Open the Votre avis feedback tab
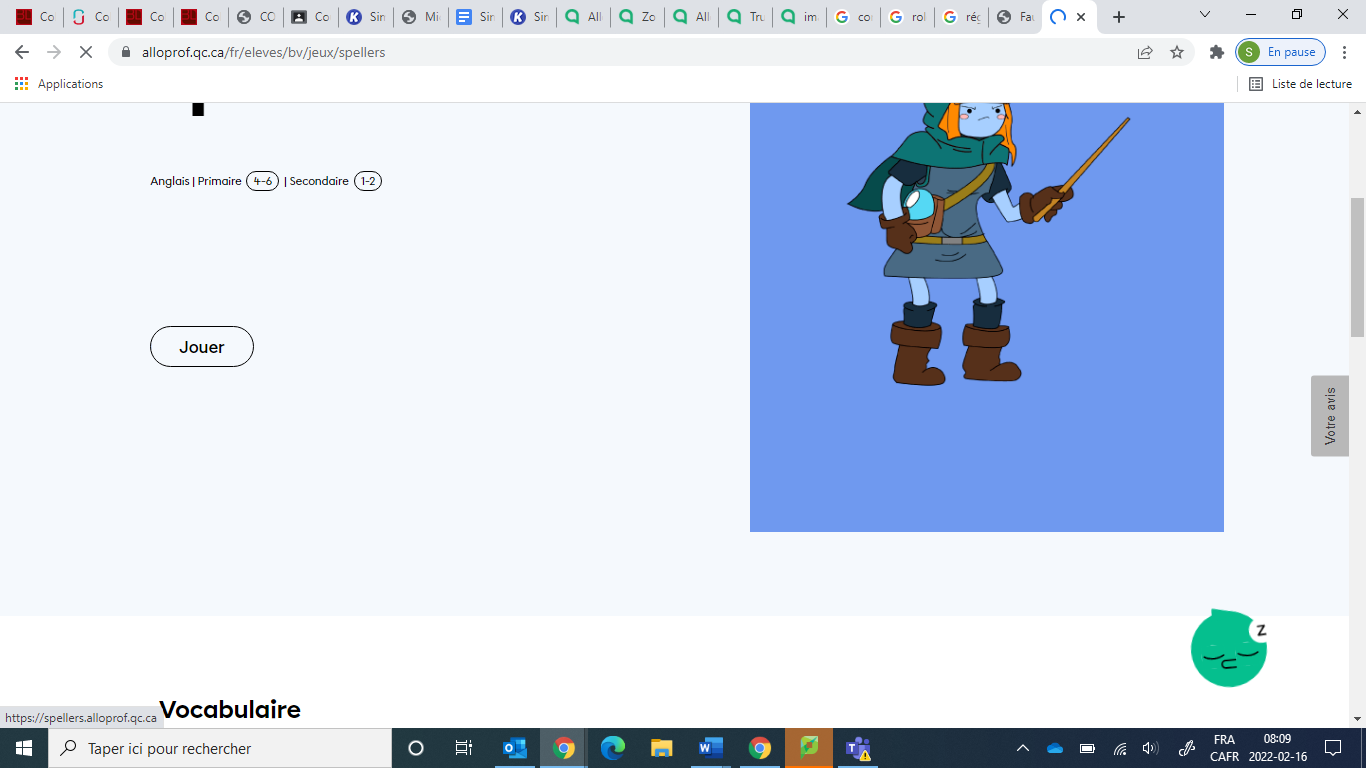Screen dimensions: 1366x768 [x=1329, y=416]
